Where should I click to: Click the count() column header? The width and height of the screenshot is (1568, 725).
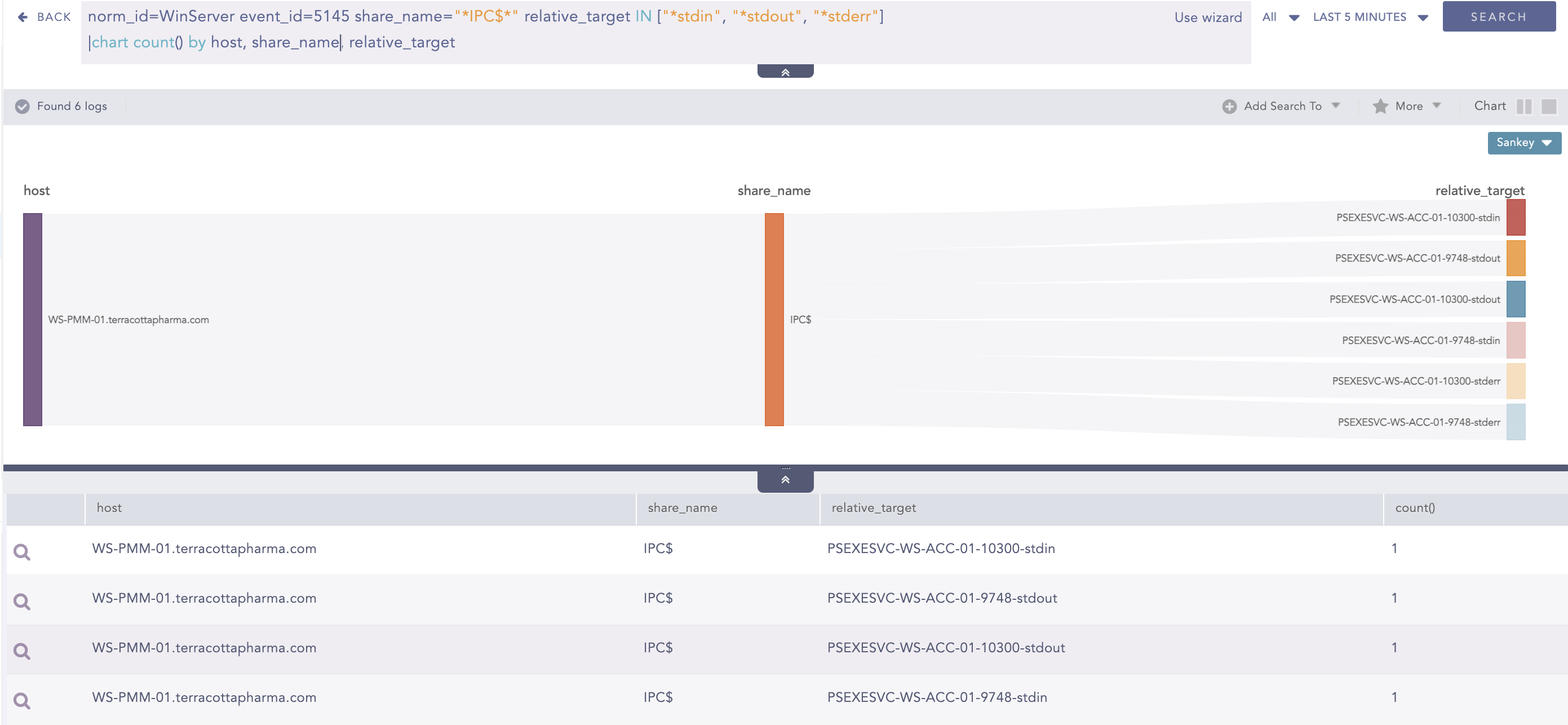(x=1415, y=508)
